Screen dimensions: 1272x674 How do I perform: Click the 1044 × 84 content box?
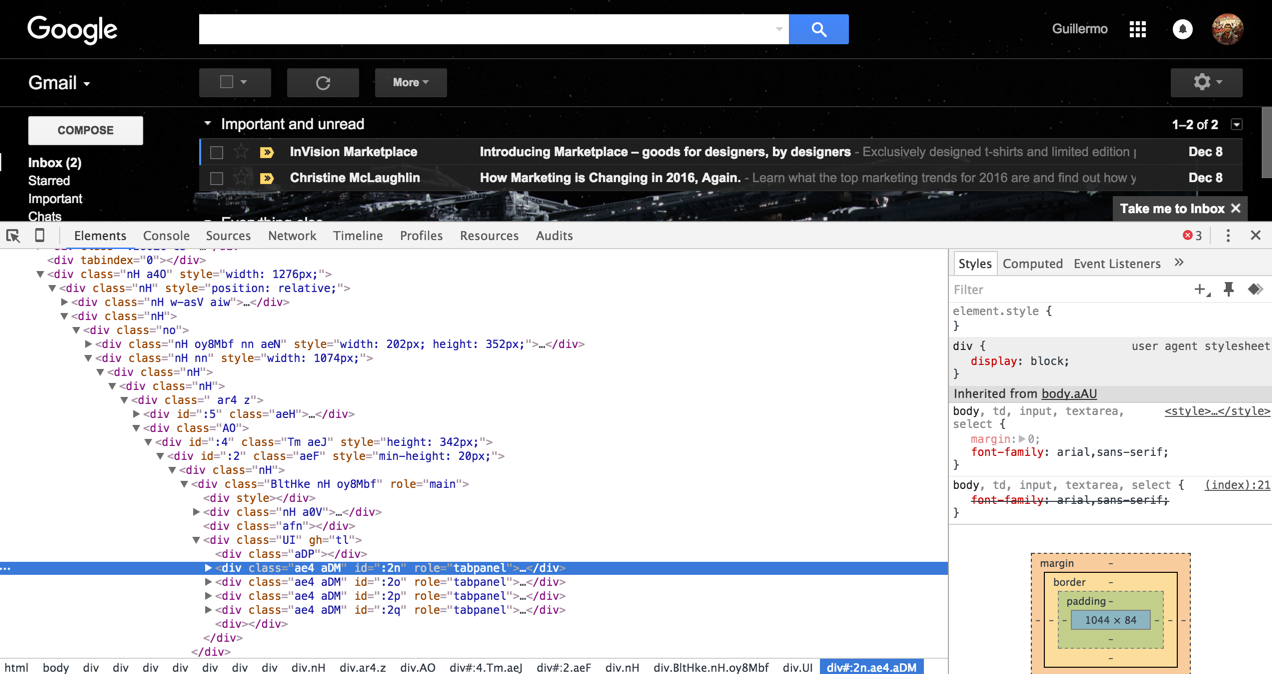click(1110, 620)
